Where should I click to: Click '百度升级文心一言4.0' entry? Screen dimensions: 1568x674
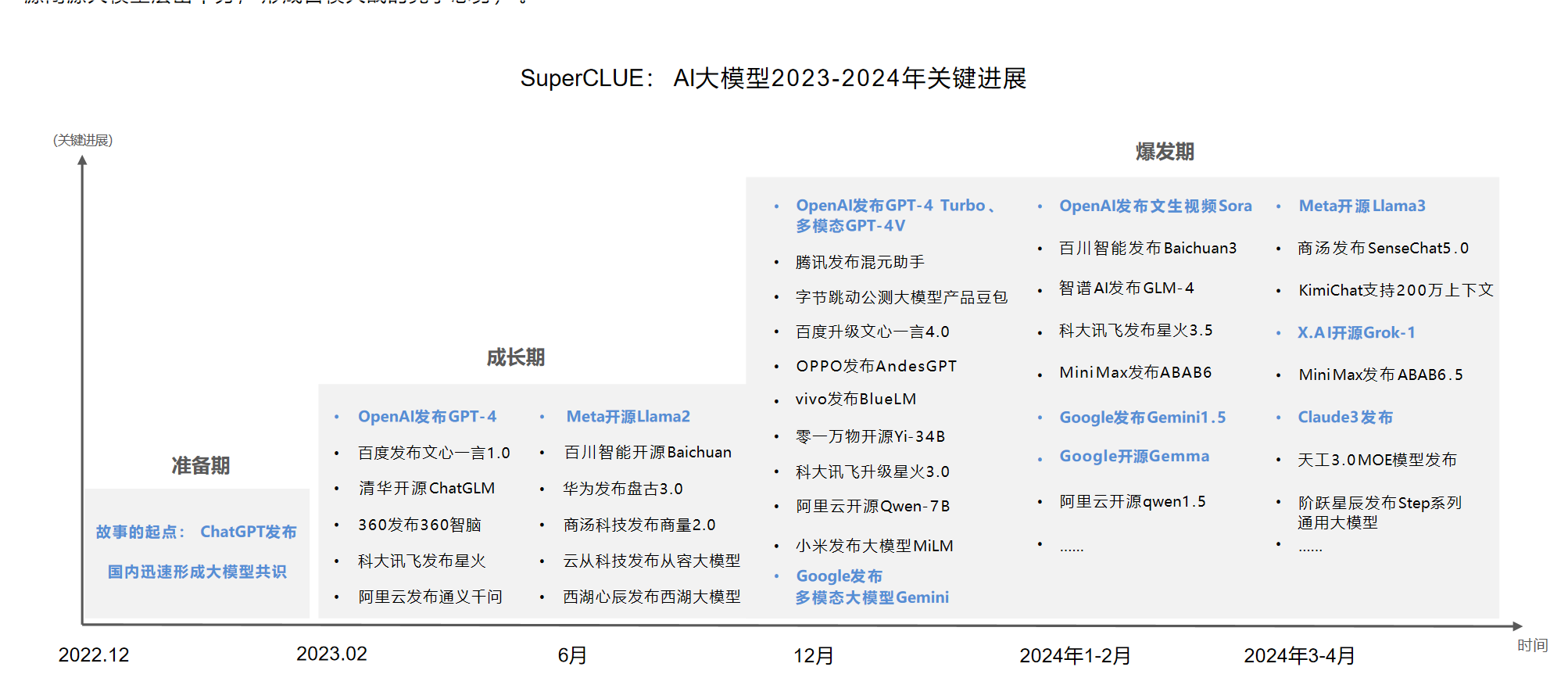[x=872, y=332]
